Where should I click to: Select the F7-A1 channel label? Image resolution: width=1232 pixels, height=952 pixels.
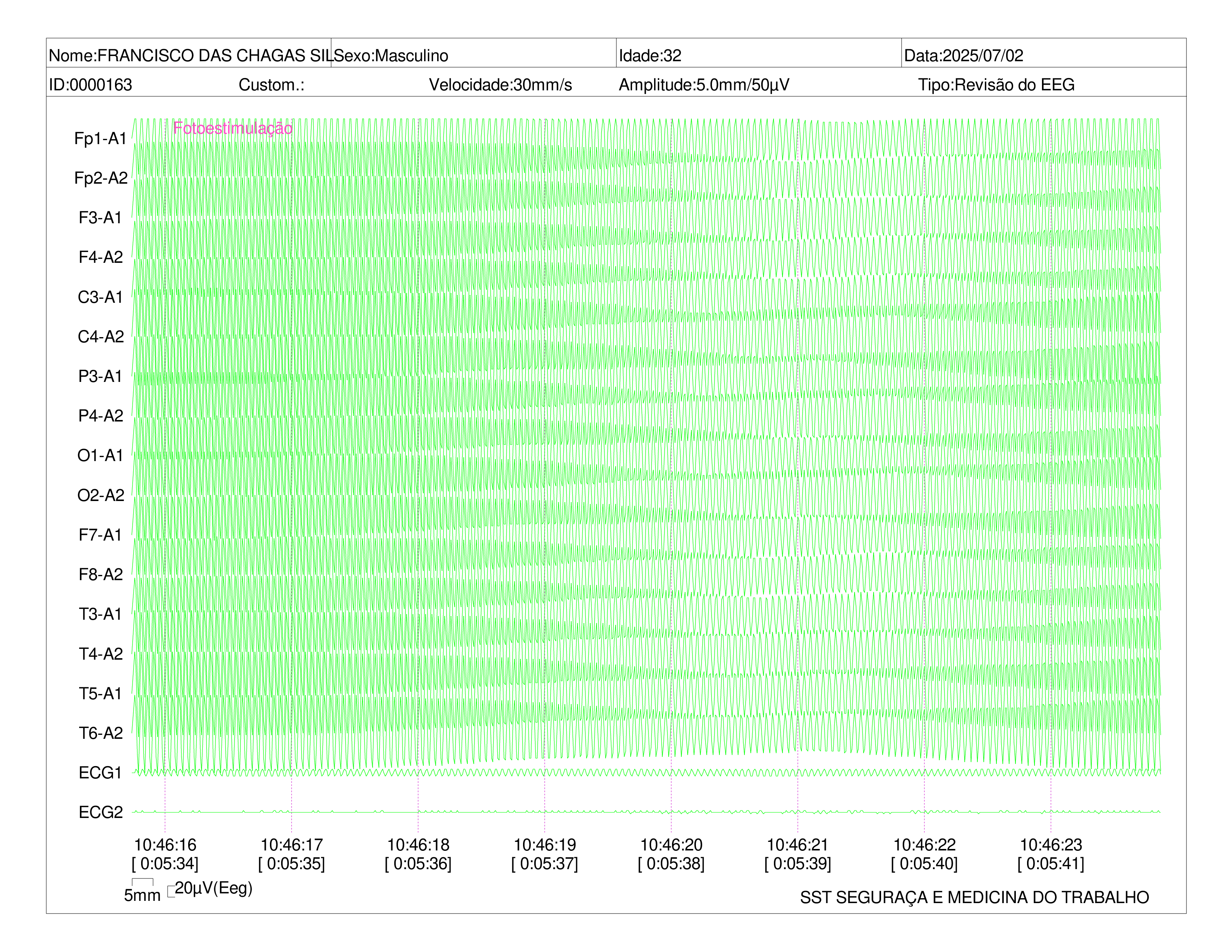[100, 535]
